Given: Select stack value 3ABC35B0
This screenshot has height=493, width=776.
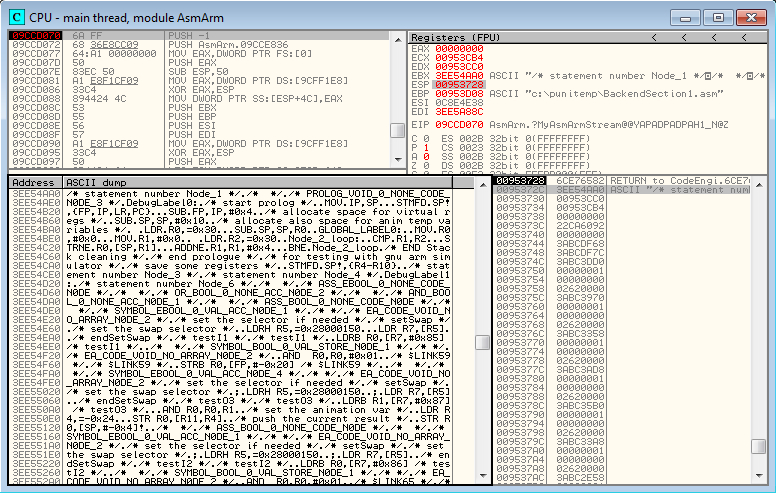Looking at the screenshot, I should [580, 405].
